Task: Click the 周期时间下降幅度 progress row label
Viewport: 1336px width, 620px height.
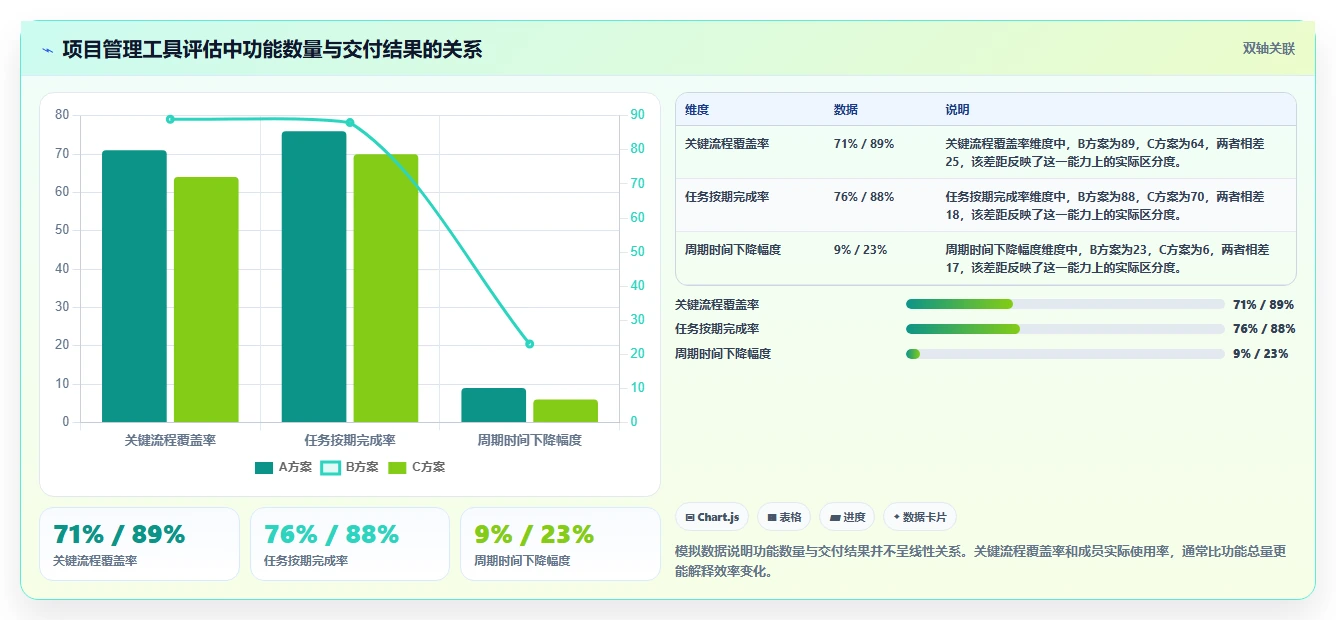Action: (723, 354)
